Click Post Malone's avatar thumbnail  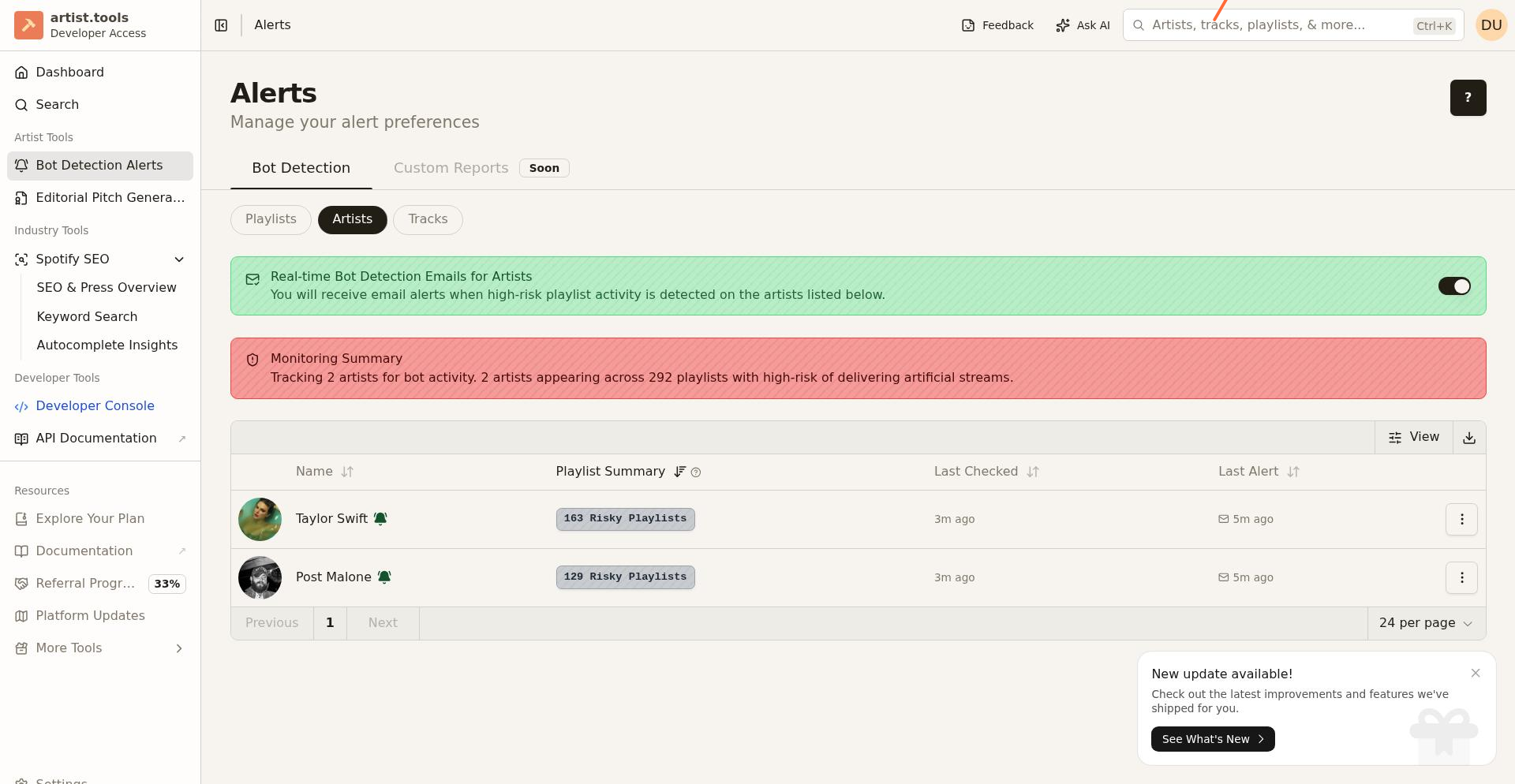[x=260, y=577]
